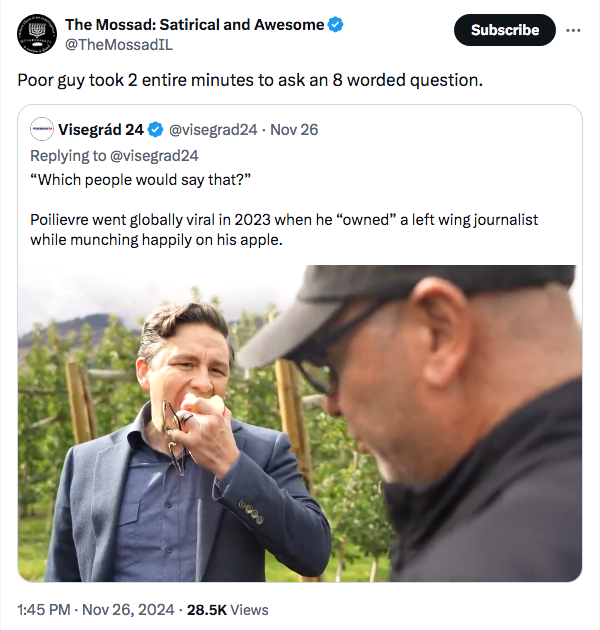Click the Visegrád 24 display name

pos(100,130)
